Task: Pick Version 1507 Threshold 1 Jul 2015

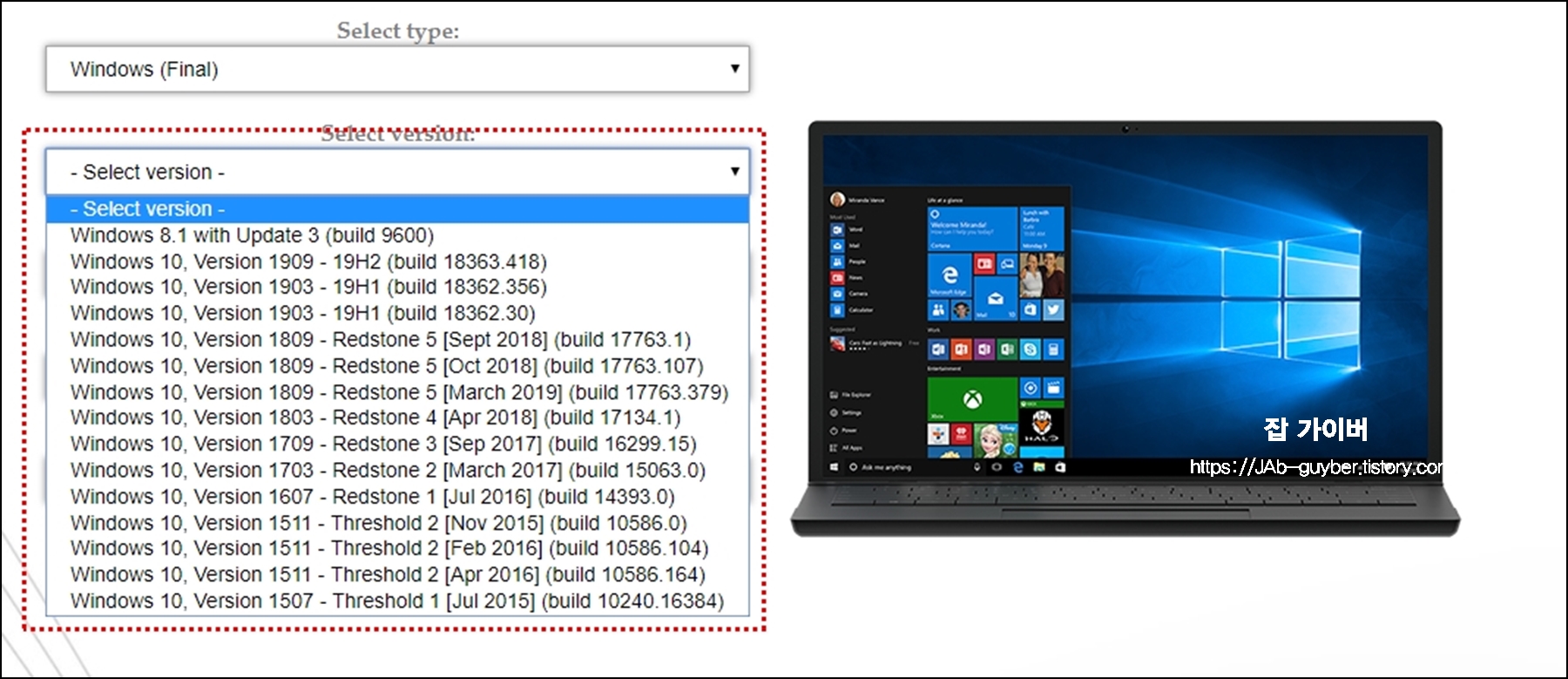Action: pyautogui.click(x=397, y=601)
